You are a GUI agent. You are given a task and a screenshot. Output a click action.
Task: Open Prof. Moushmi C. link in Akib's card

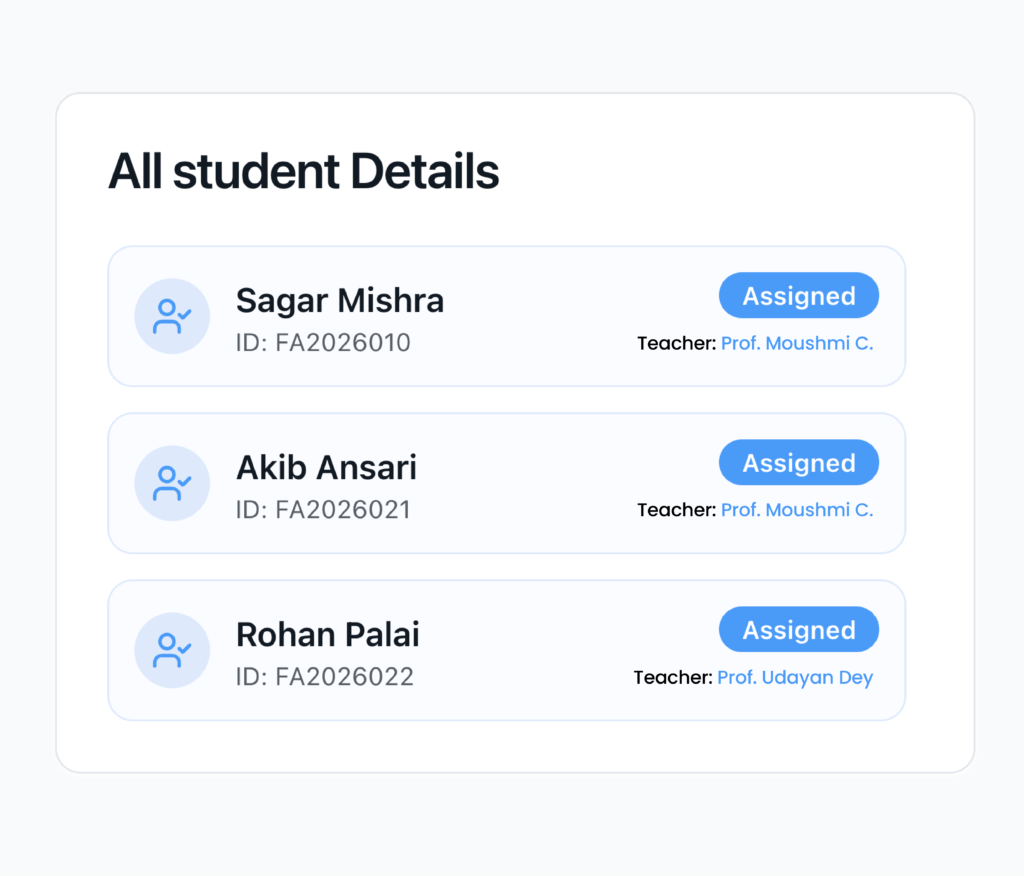[797, 510]
